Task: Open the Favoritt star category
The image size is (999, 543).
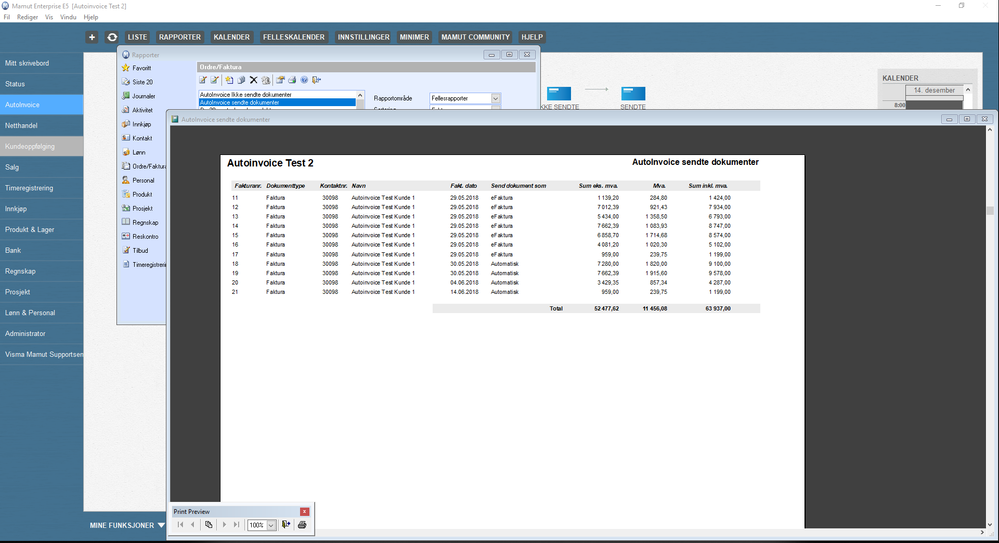Action: pyautogui.click(x=141, y=68)
